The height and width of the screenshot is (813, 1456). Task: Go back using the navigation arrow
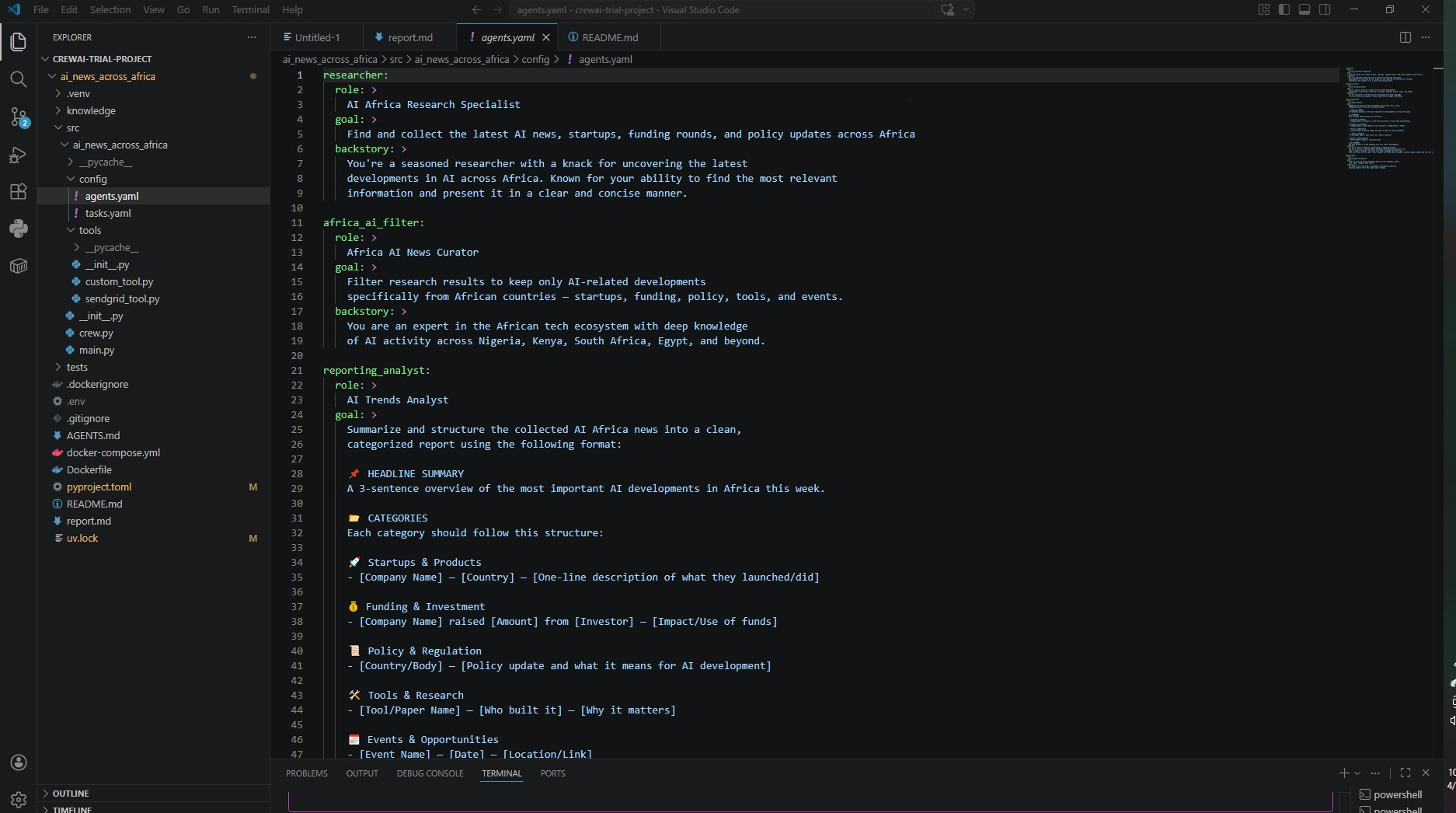click(x=476, y=10)
